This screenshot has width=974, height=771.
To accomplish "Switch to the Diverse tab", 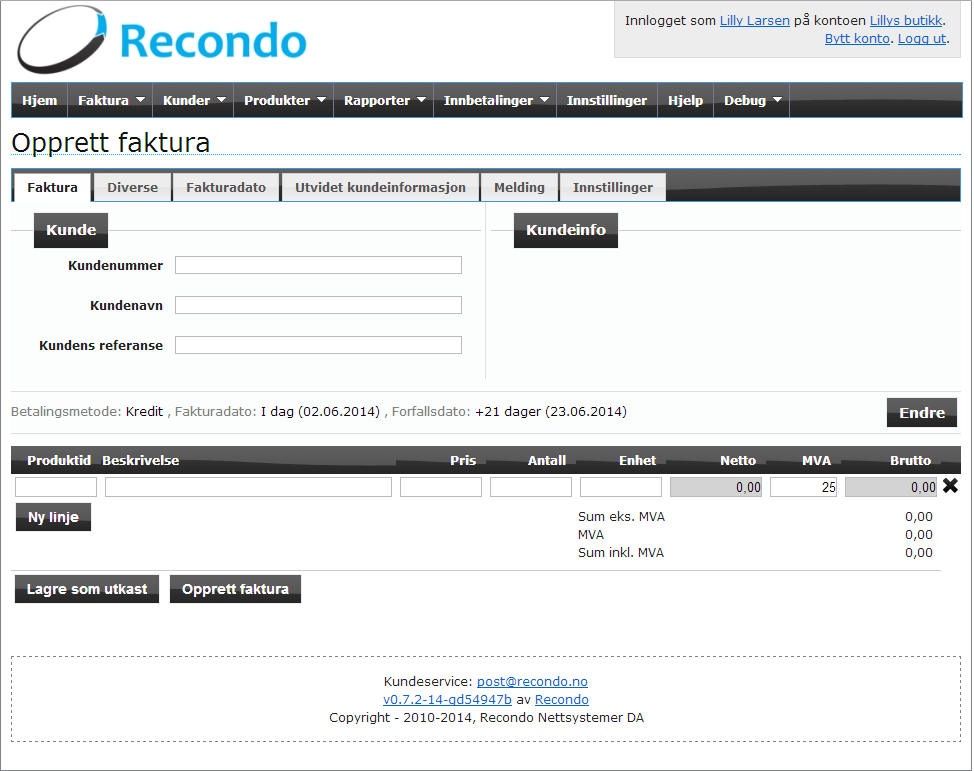I will pyautogui.click(x=132, y=187).
